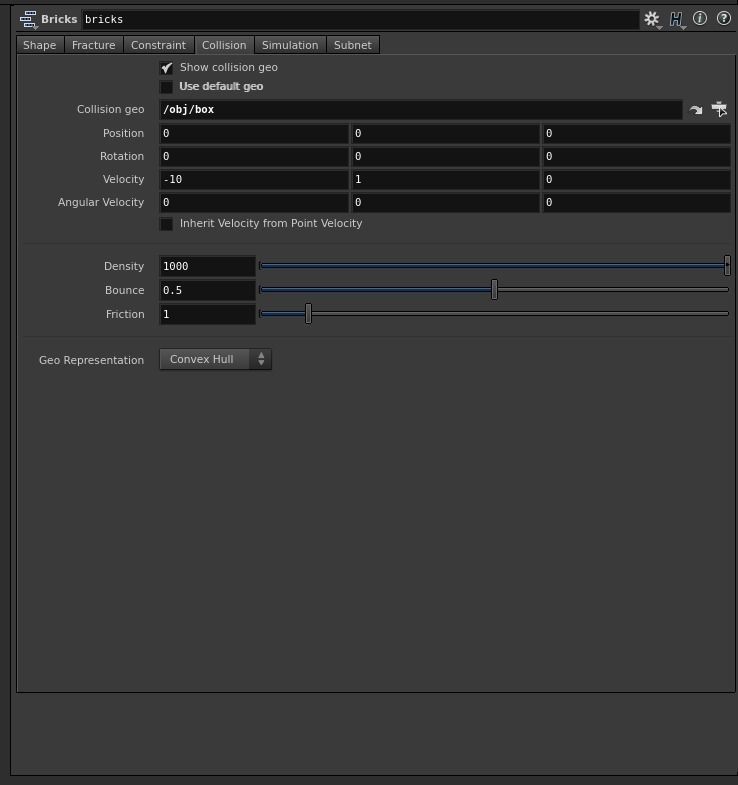Enable Use default geo checkbox
Screen dimensions: 738x785
tap(166, 87)
